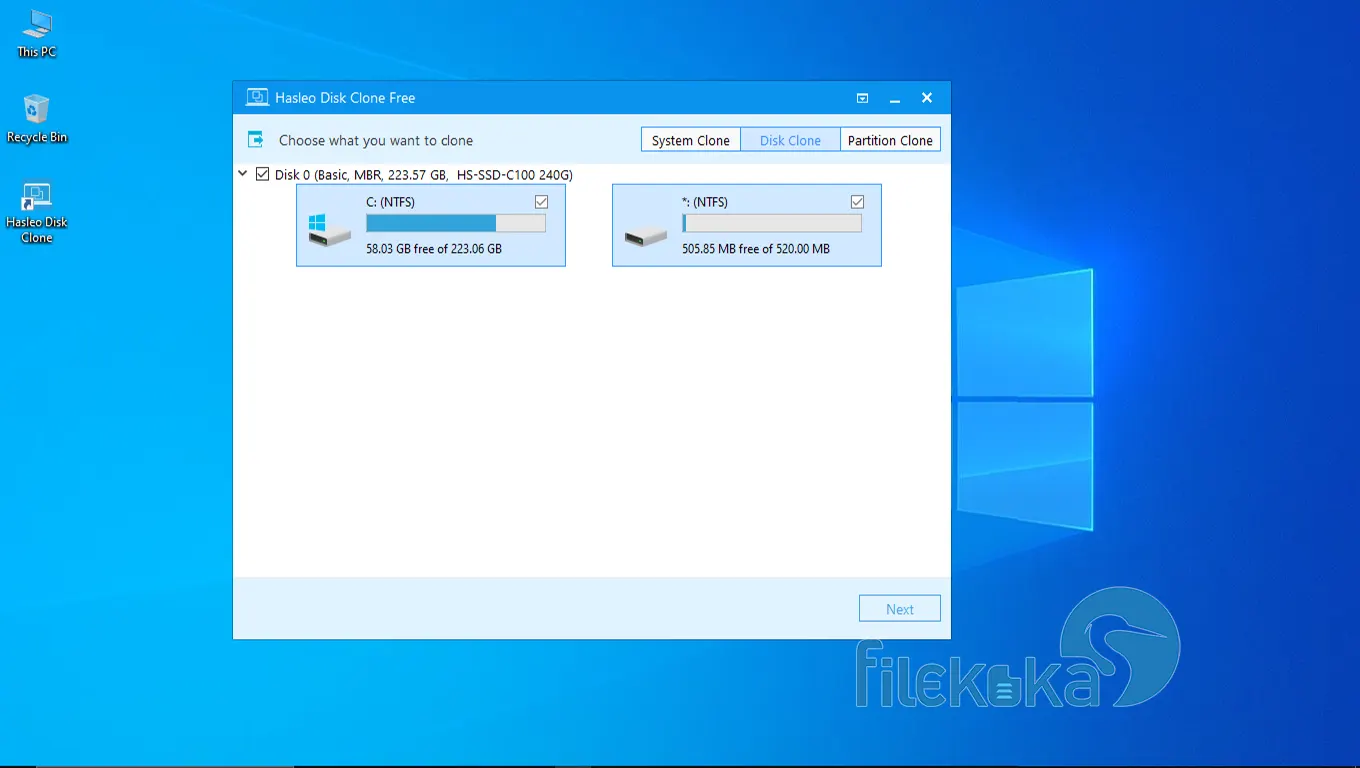Switch to the Disk Clone tab
Screen dimensions: 1360x768
pyautogui.click(x=790, y=140)
